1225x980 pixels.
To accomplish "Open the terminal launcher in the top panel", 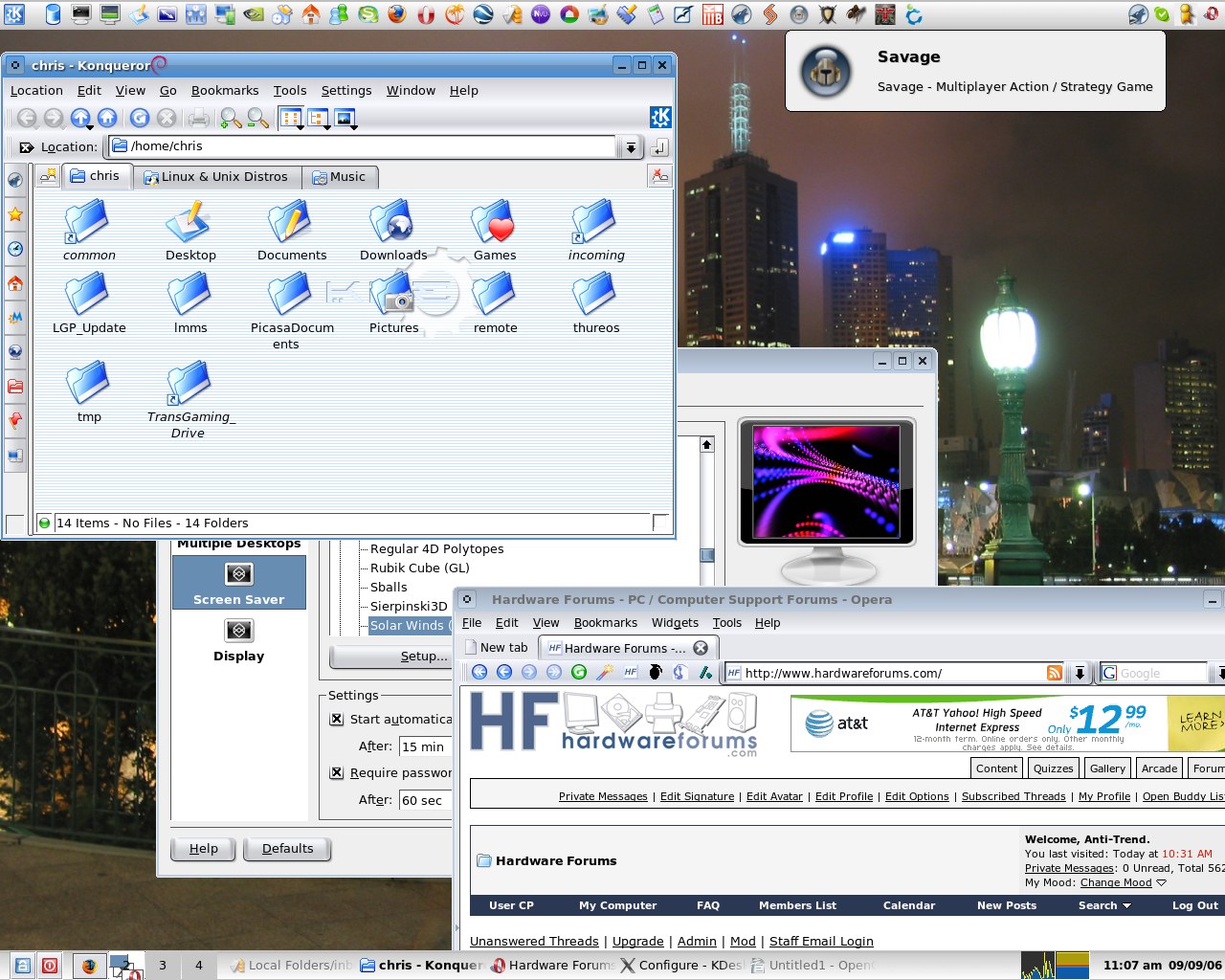I will point(81,14).
